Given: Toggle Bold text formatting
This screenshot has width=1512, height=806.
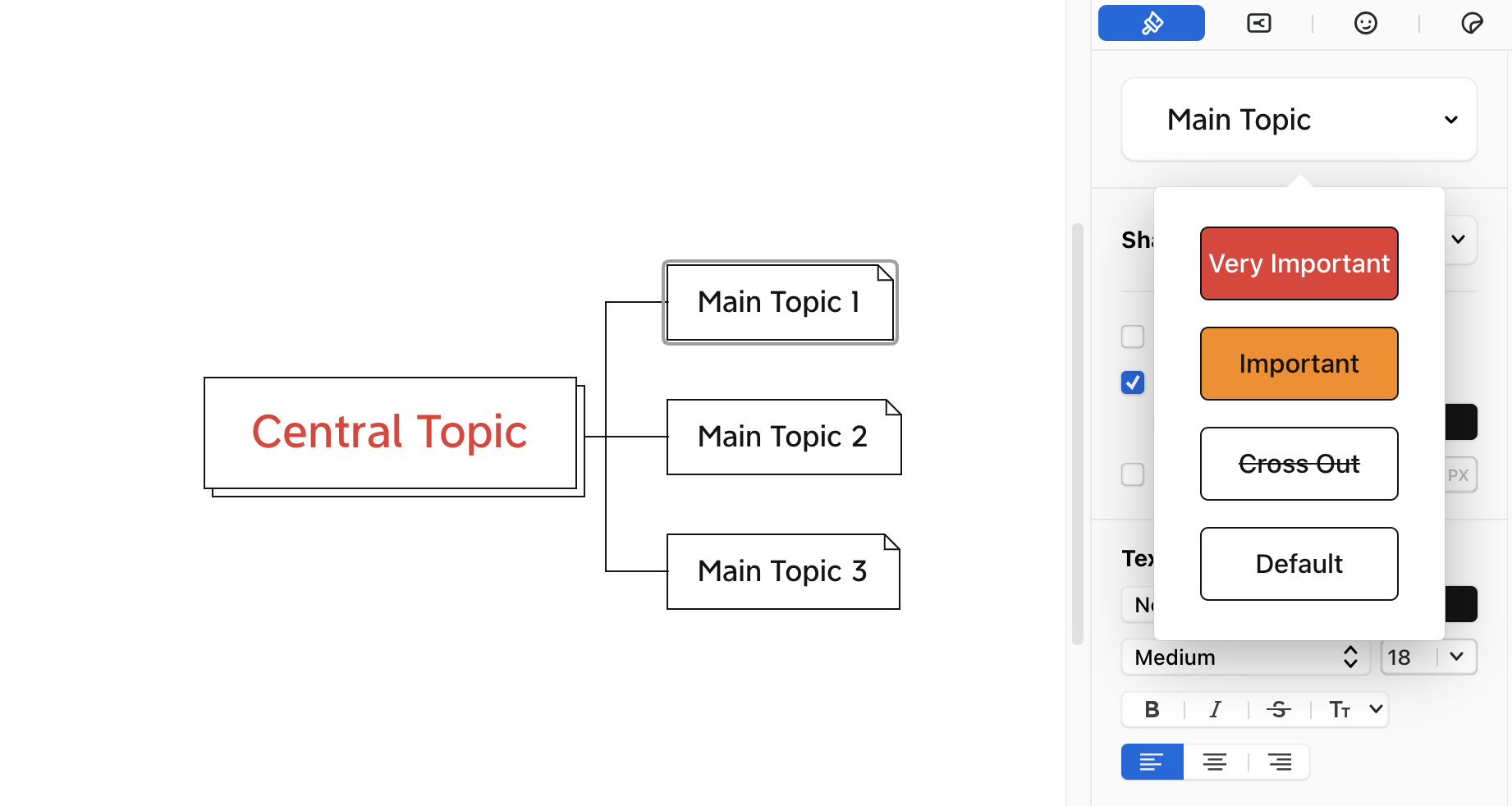Looking at the screenshot, I should coord(1152,709).
